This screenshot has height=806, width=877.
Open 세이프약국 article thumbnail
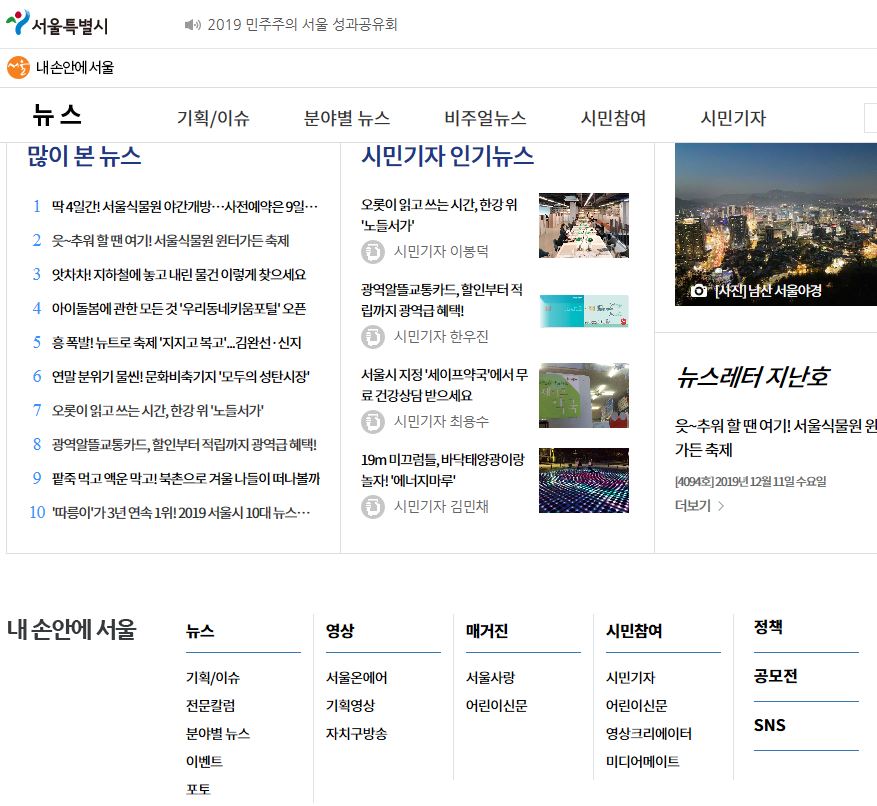click(x=583, y=395)
